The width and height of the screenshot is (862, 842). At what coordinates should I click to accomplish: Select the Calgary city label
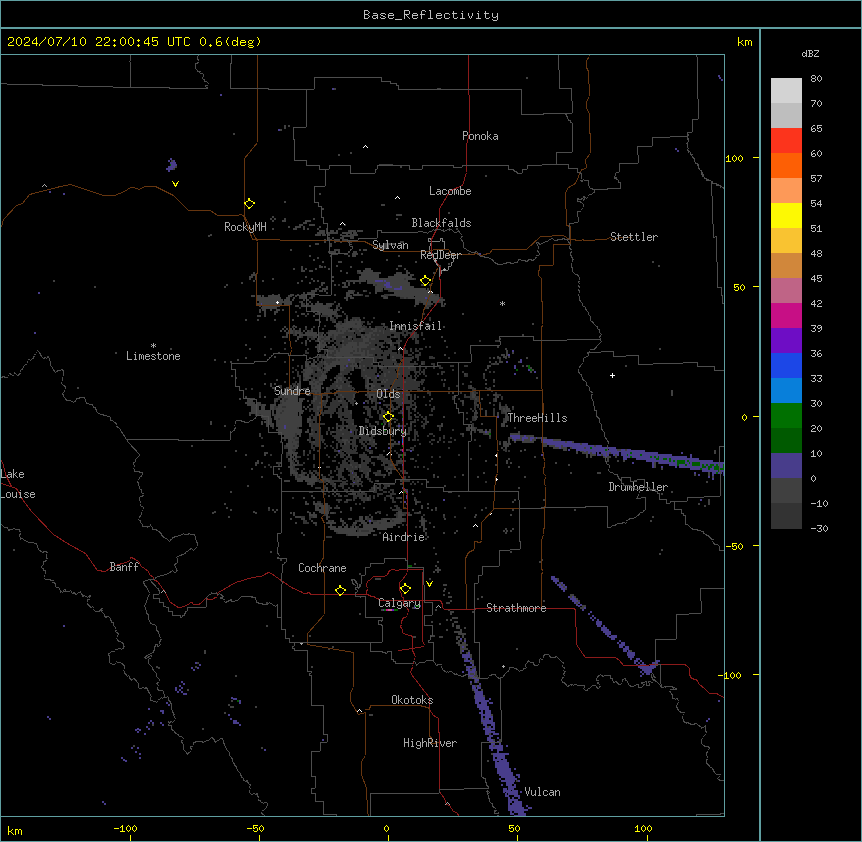399,603
